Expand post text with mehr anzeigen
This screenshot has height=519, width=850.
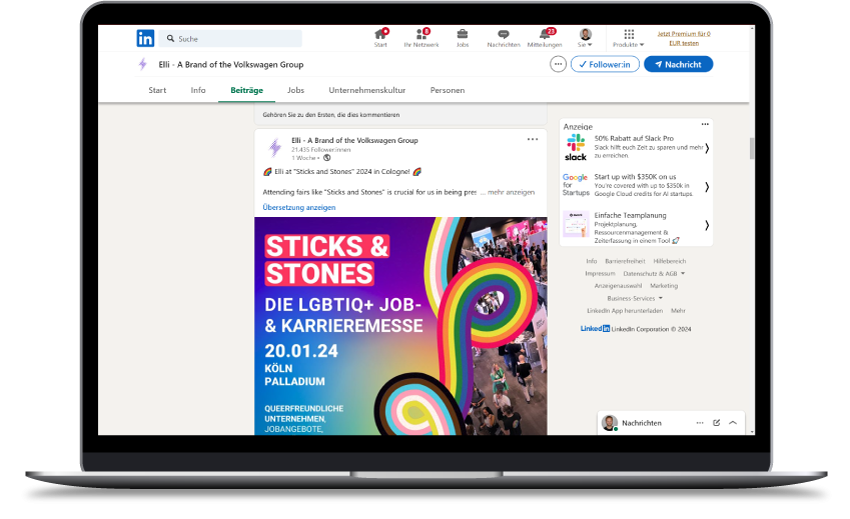pyautogui.click(x=511, y=192)
